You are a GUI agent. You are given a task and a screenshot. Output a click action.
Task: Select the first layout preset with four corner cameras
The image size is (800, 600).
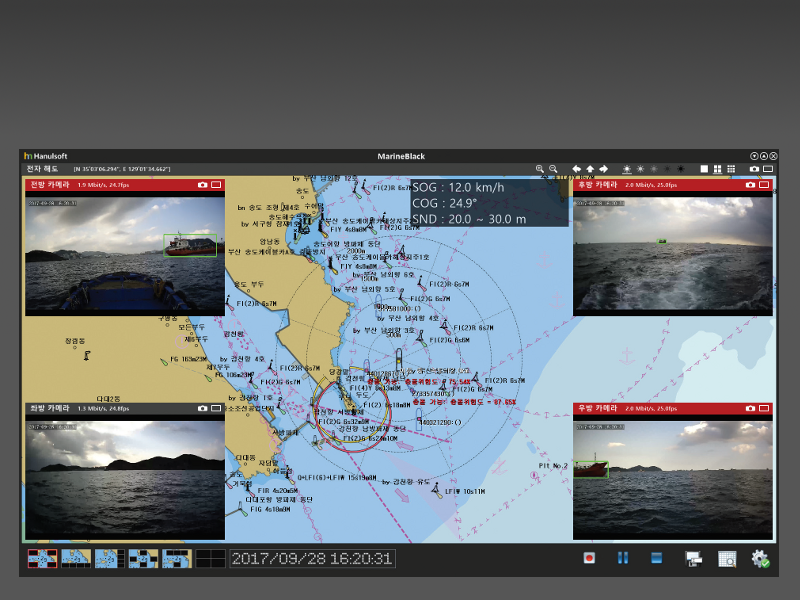pos(41,558)
